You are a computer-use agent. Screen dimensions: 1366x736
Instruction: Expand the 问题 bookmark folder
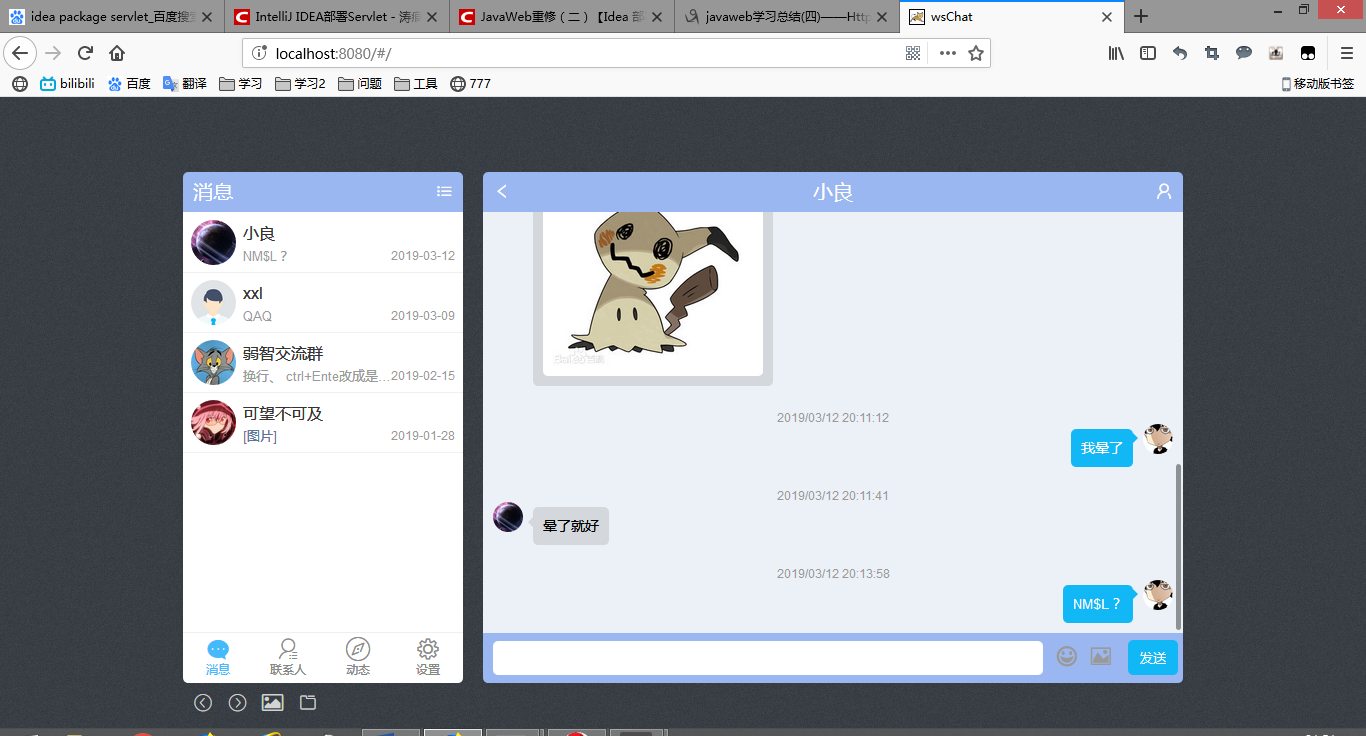(360, 84)
